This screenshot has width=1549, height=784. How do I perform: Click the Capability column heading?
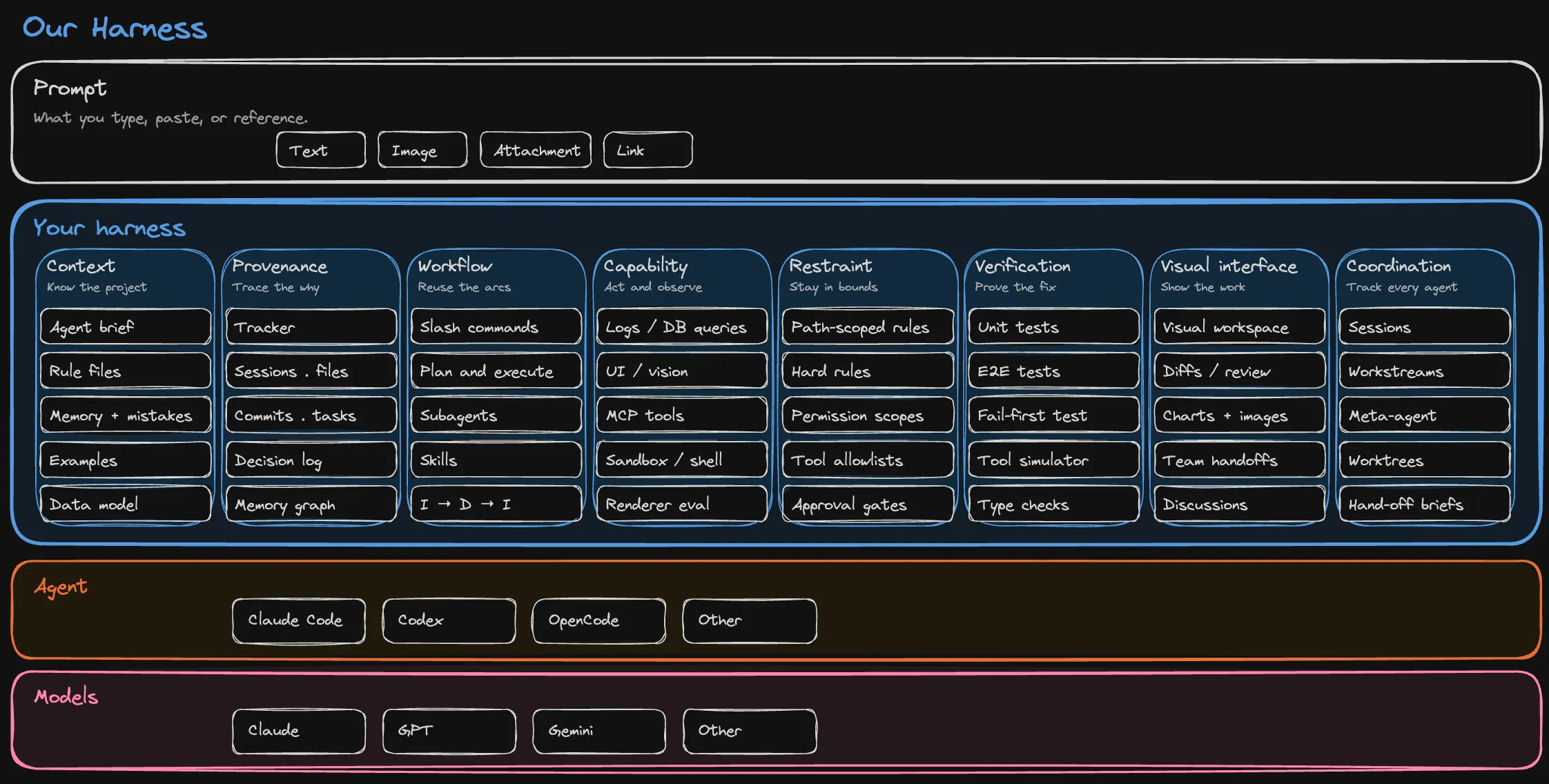(x=645, y=266)
